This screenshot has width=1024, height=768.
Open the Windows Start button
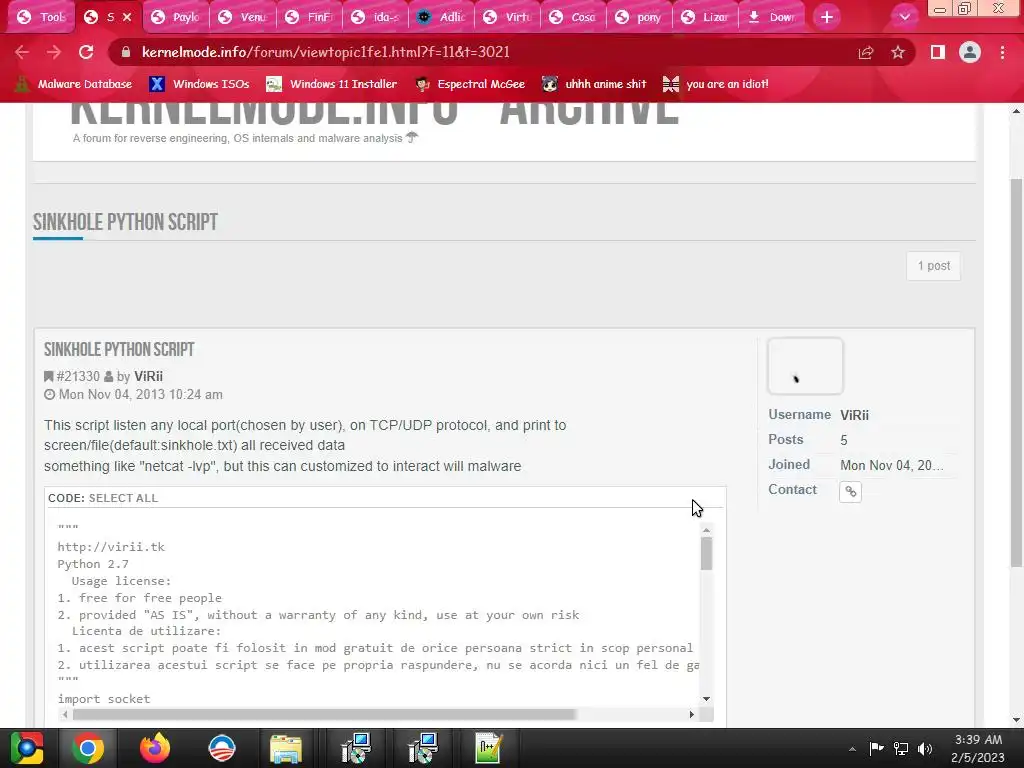click(x=26, y=748)
